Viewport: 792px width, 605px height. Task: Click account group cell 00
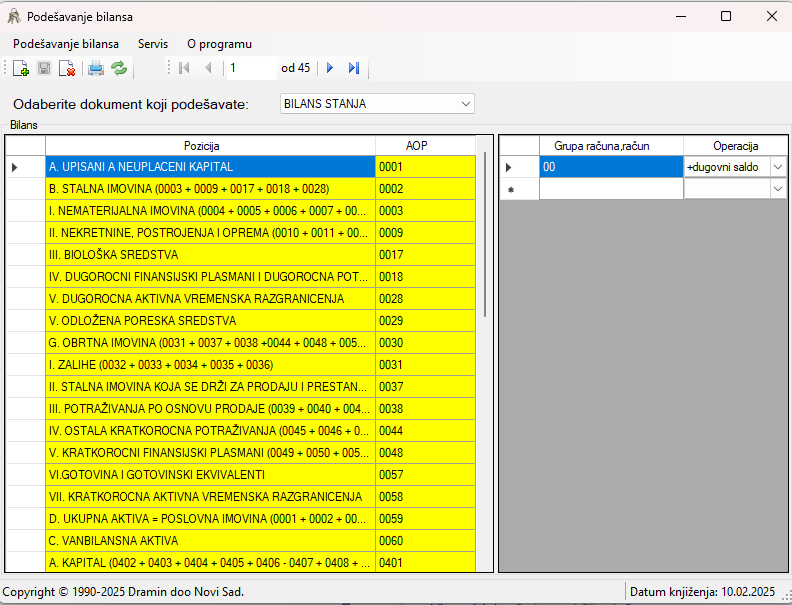(611, 167)
